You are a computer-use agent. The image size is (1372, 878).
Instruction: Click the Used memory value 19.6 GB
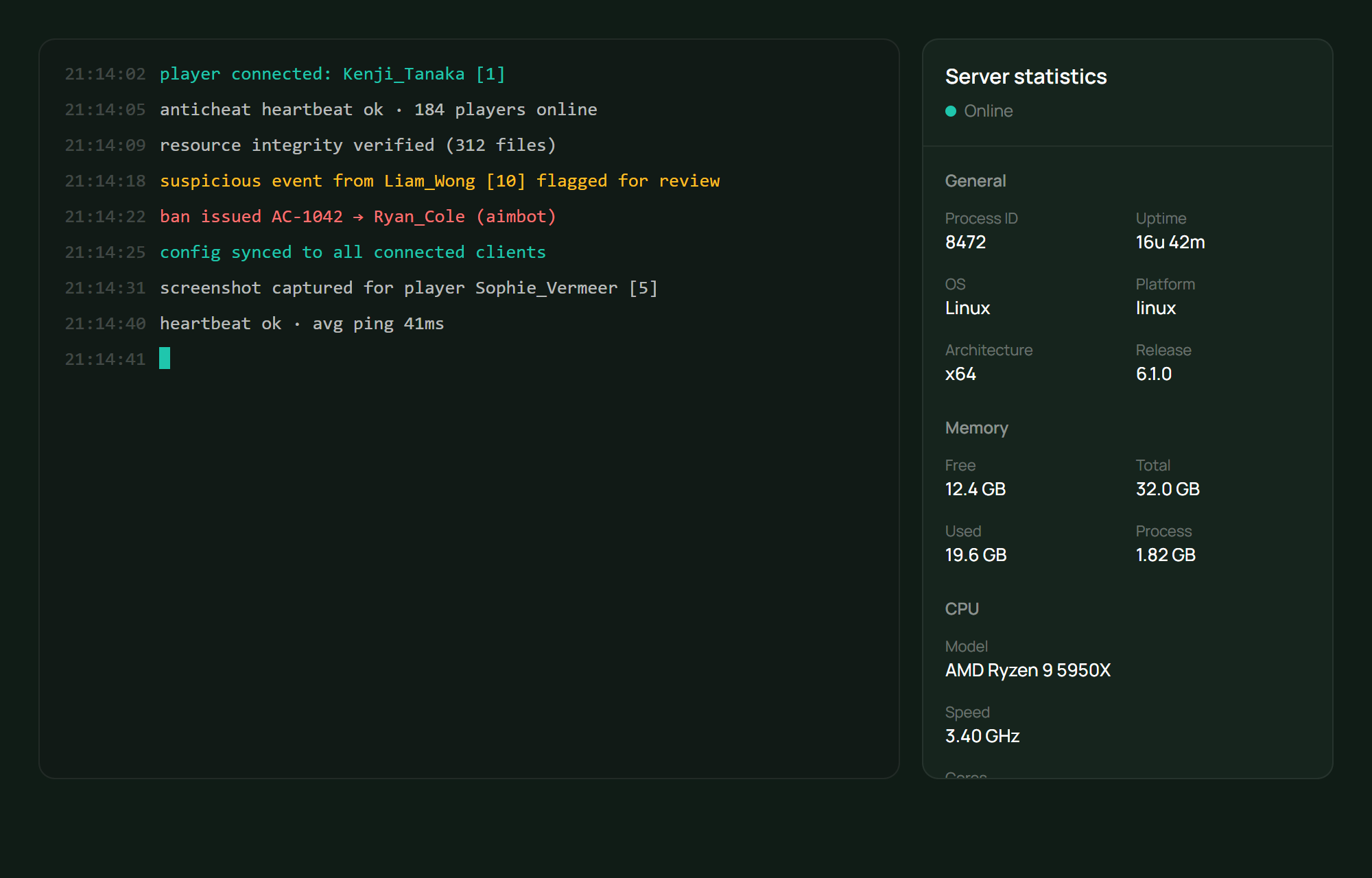coord(975,555)
